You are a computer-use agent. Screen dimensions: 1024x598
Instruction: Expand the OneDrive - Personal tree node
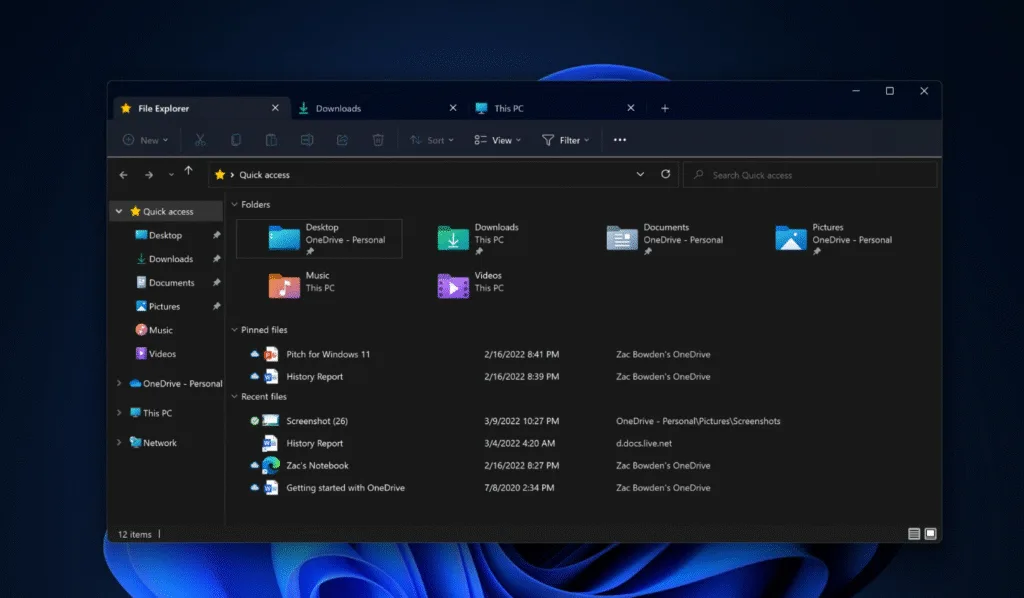point(120,383)
